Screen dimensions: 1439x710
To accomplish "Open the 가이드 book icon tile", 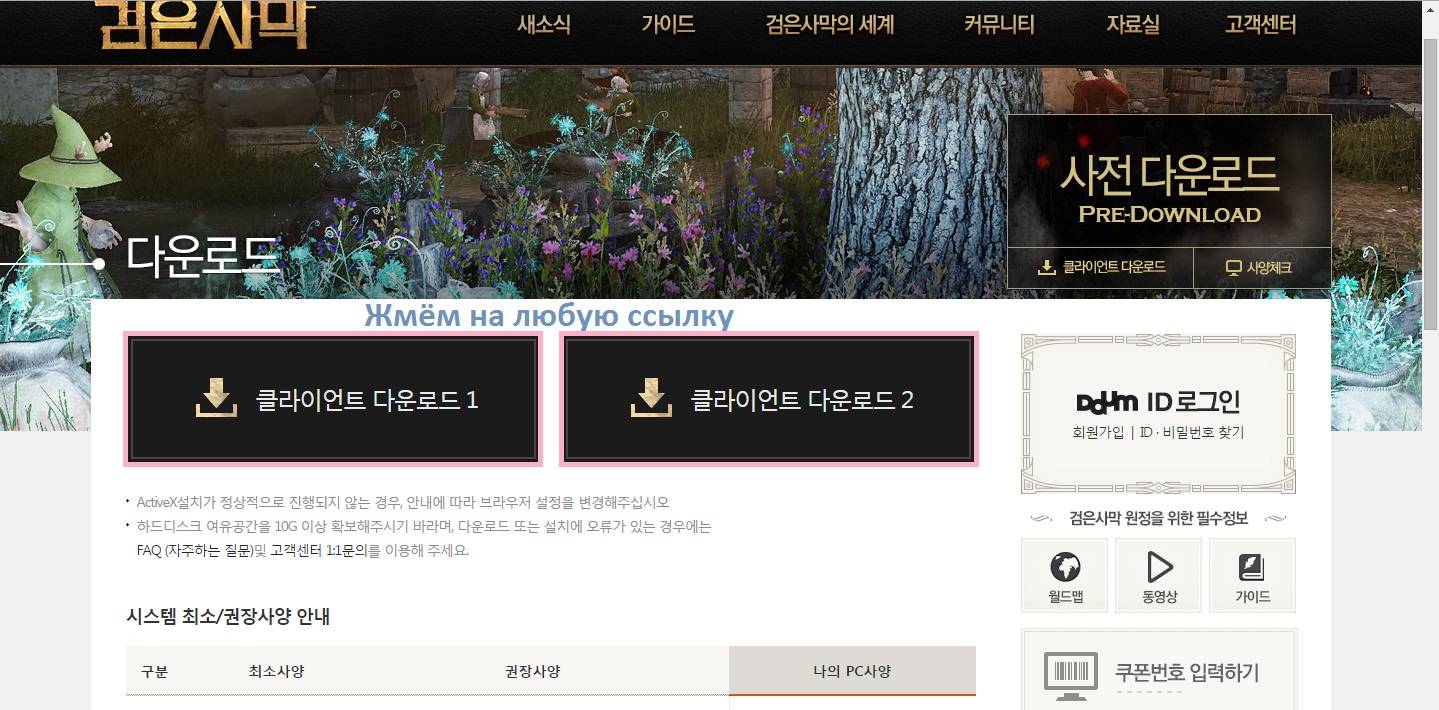I will pyautogui.click(x=1252, y=575).
